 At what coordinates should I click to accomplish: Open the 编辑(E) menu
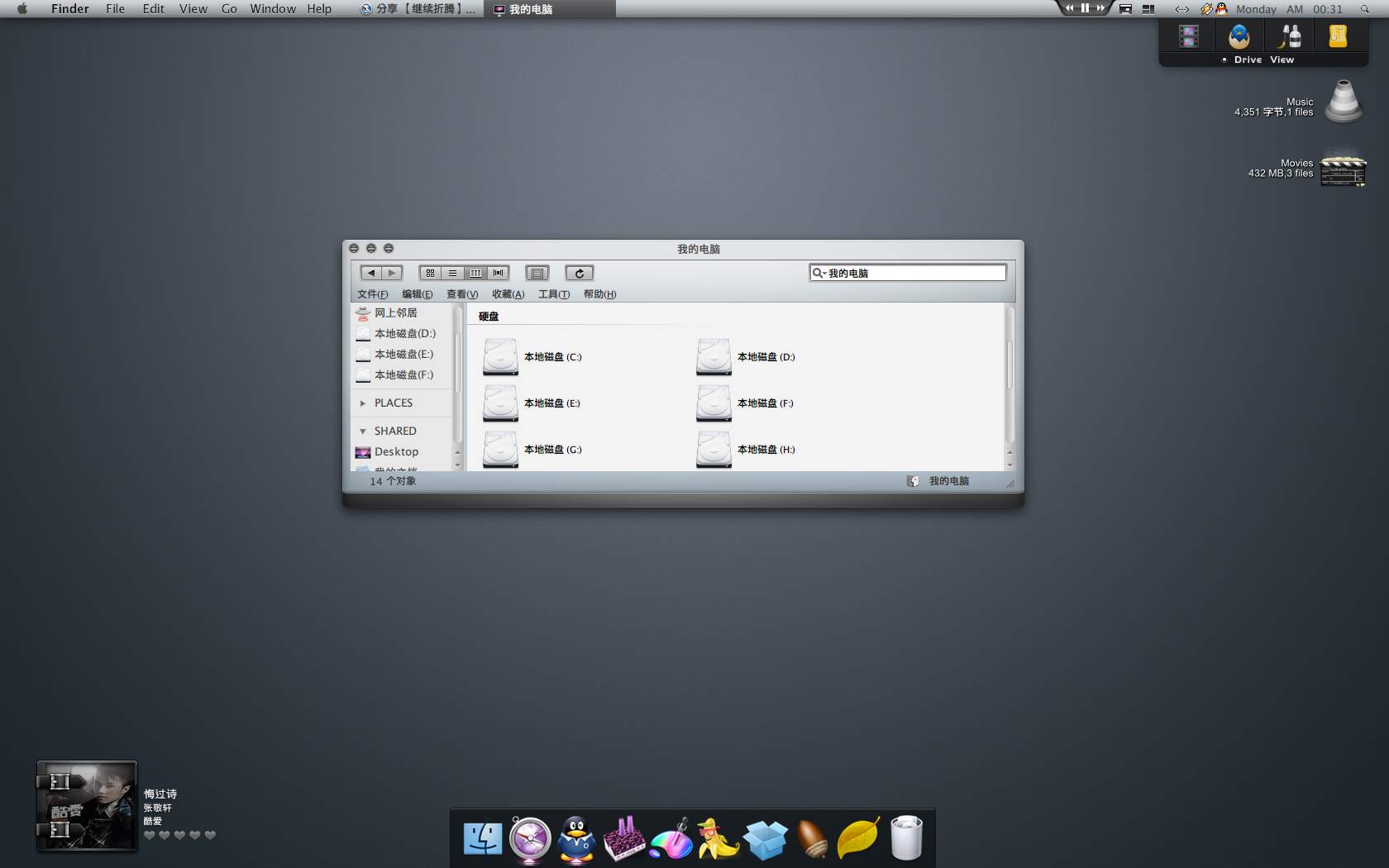pyautogui.click(x=417, y=294)
